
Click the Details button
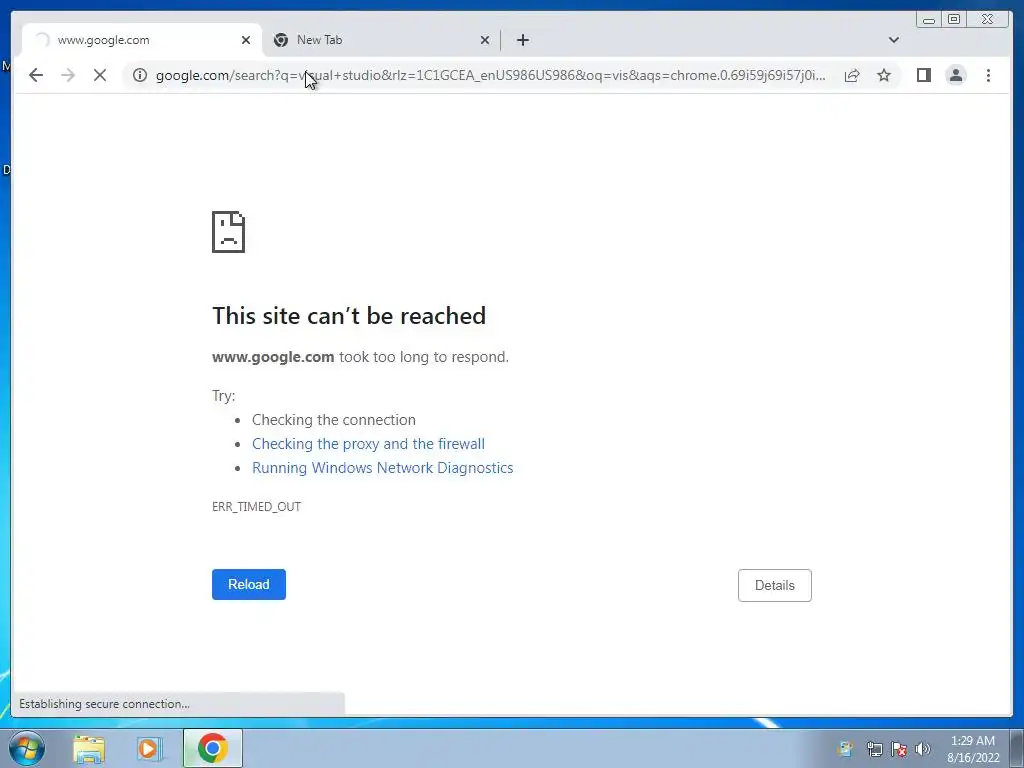click(x=775, y=585)
